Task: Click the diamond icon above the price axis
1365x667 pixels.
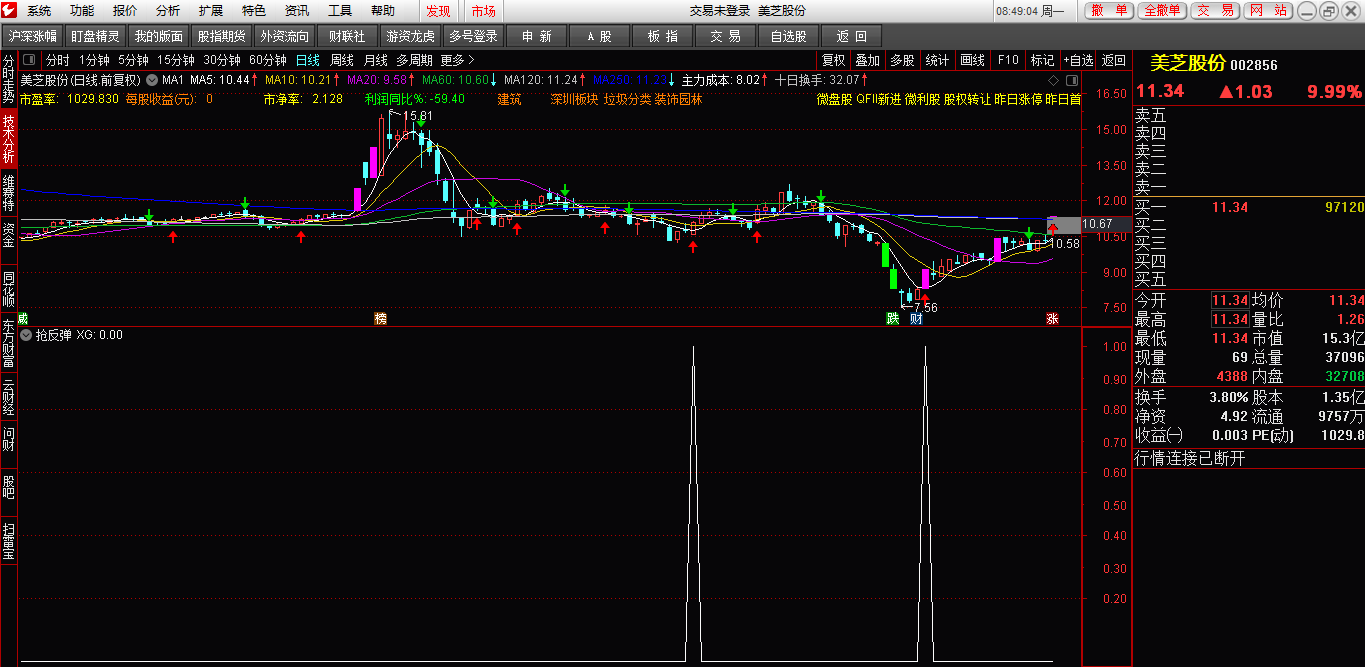Action: pyautogui.click(x=1053, y=79)
